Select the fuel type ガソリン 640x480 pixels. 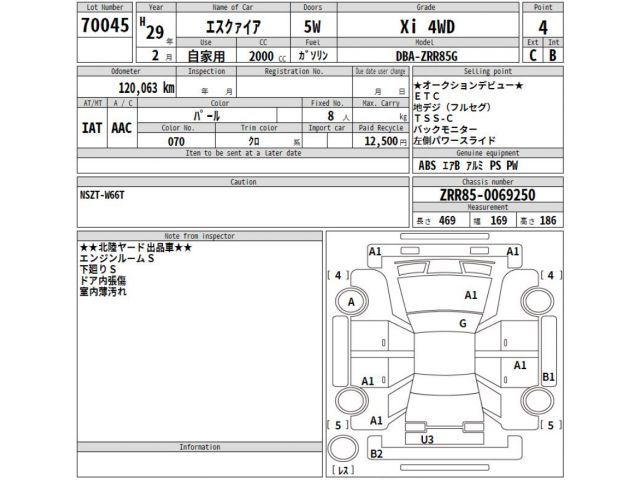click(313, 55)
